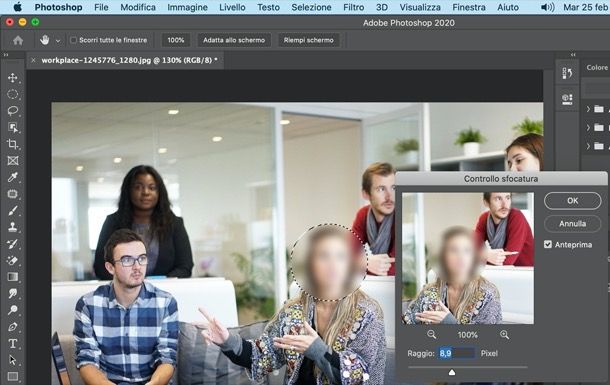Select the Patch healing tool

pyautogui.click(x=12, y=194)
